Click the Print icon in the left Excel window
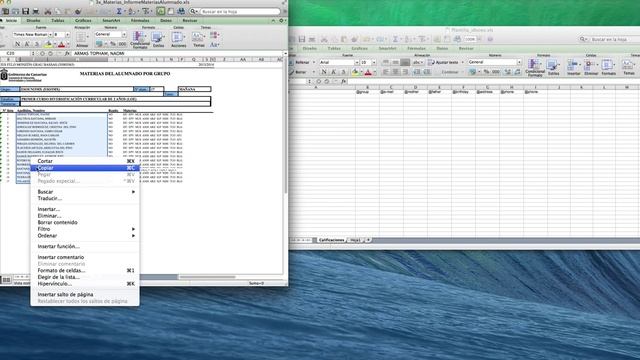Image resolution: width=640 pixels, height=360 pixels. point(36,11)
